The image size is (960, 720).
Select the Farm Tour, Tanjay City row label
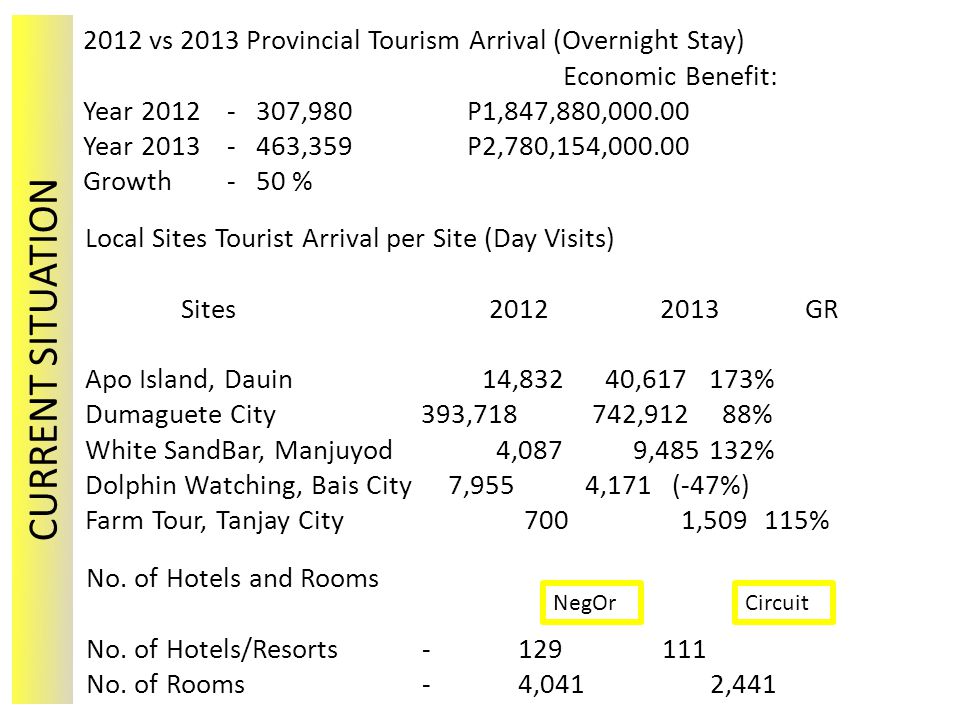[214, 521]
